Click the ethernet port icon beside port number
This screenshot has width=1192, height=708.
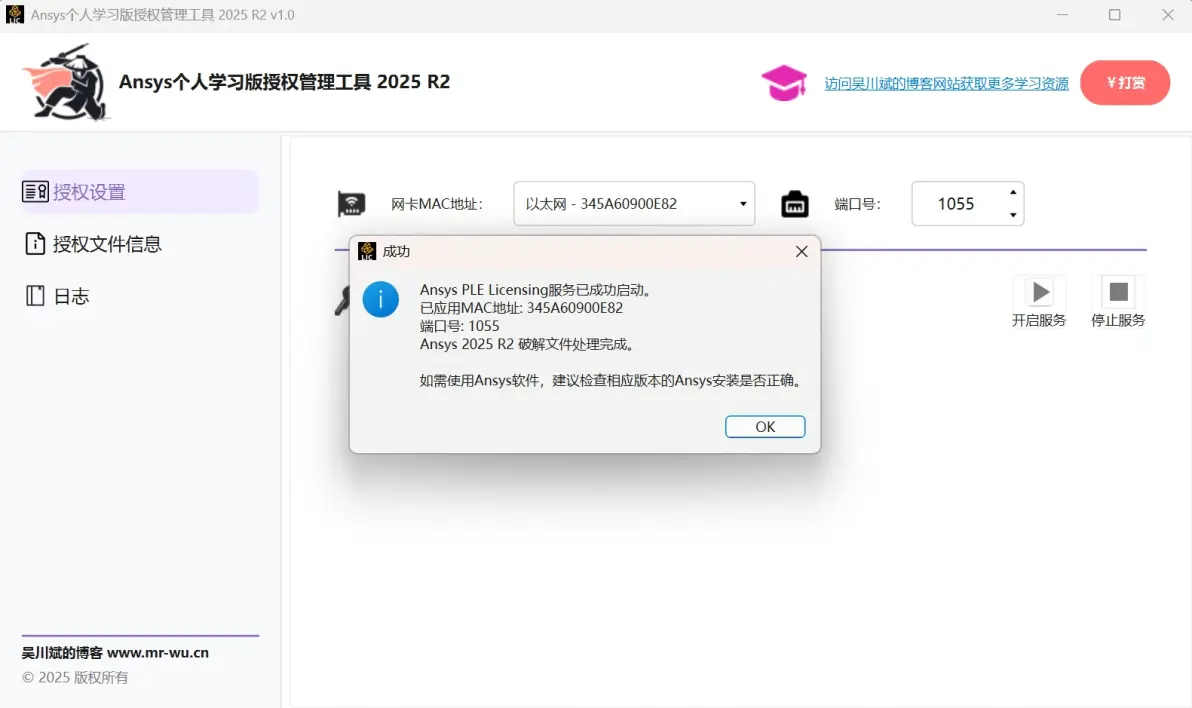794,204
